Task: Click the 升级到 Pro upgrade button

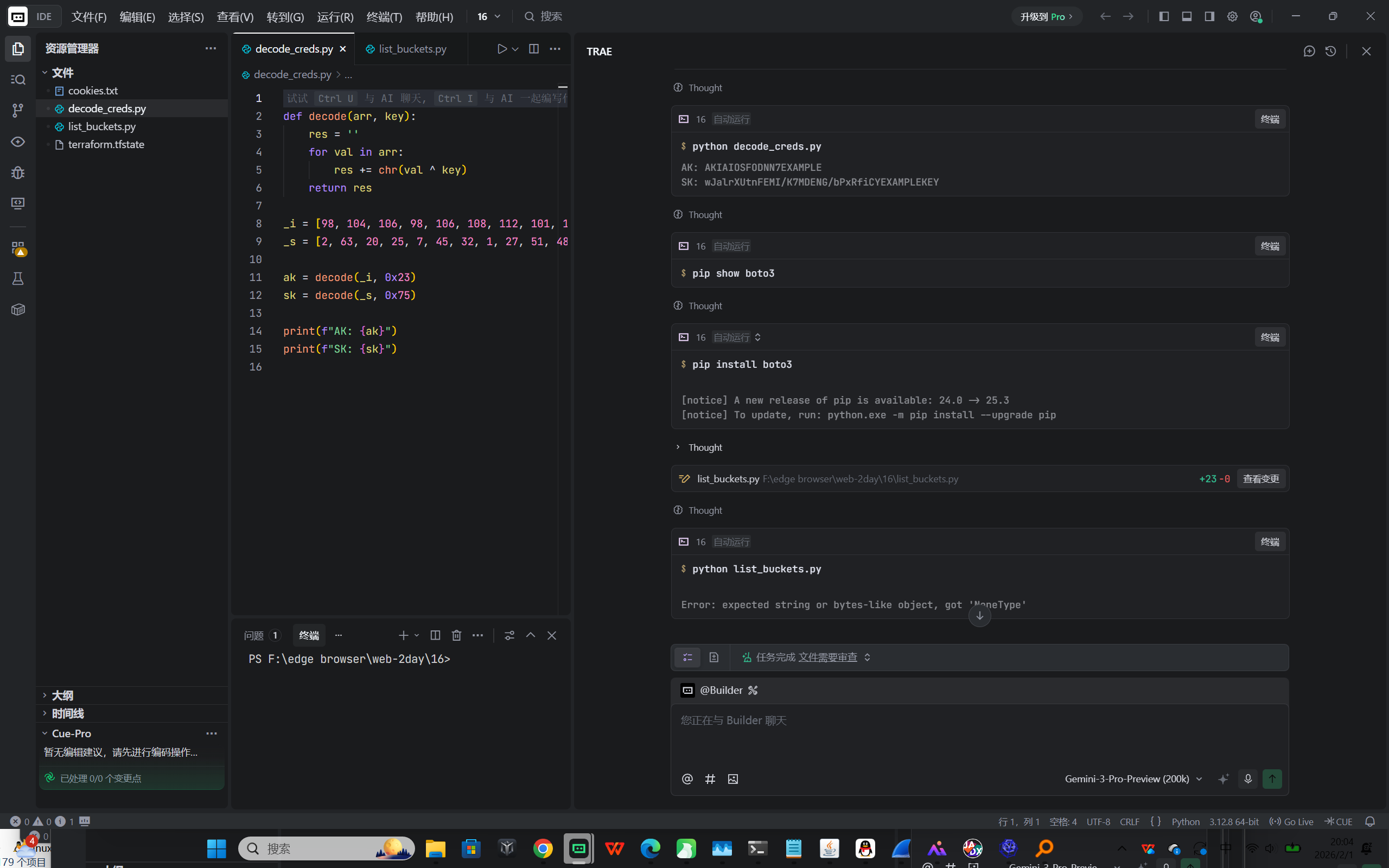Action: 1046,17
